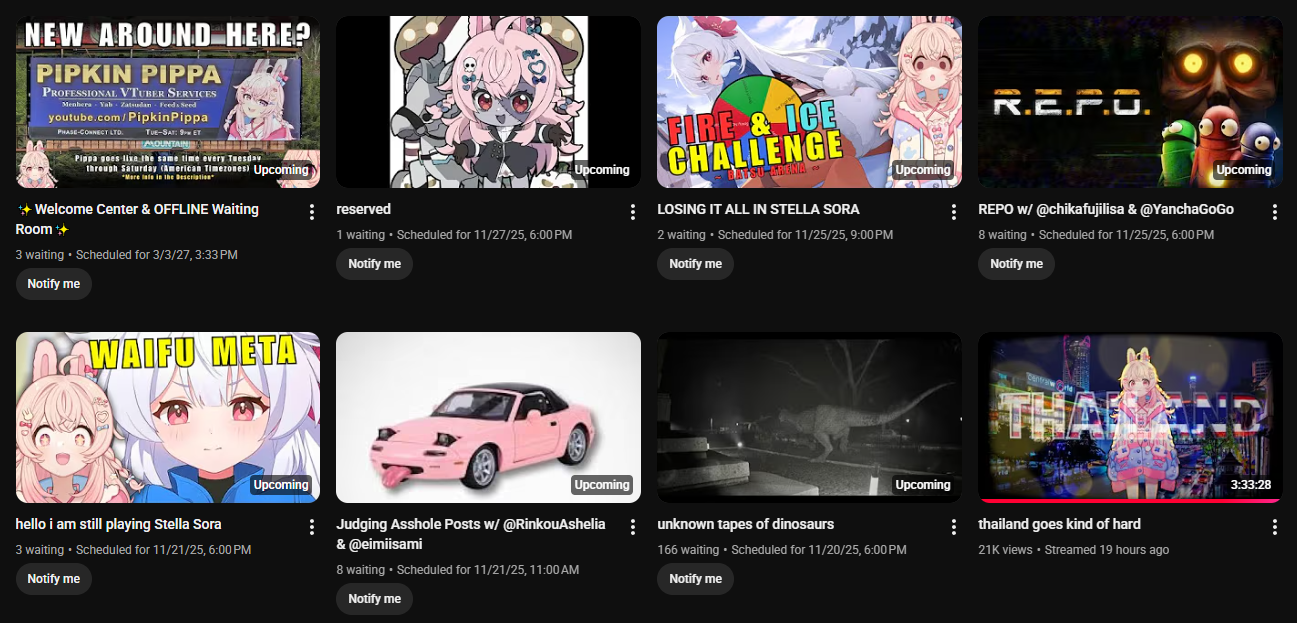Open three-dot menu for dinosaurs stream
This screenshot has height=623, width=1297.
coord(954,527)
